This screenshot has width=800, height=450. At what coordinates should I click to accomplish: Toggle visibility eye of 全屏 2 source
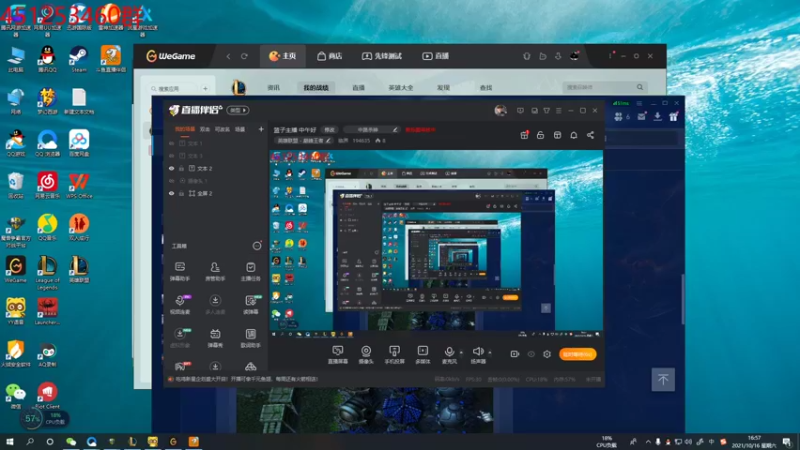(171, 193)
